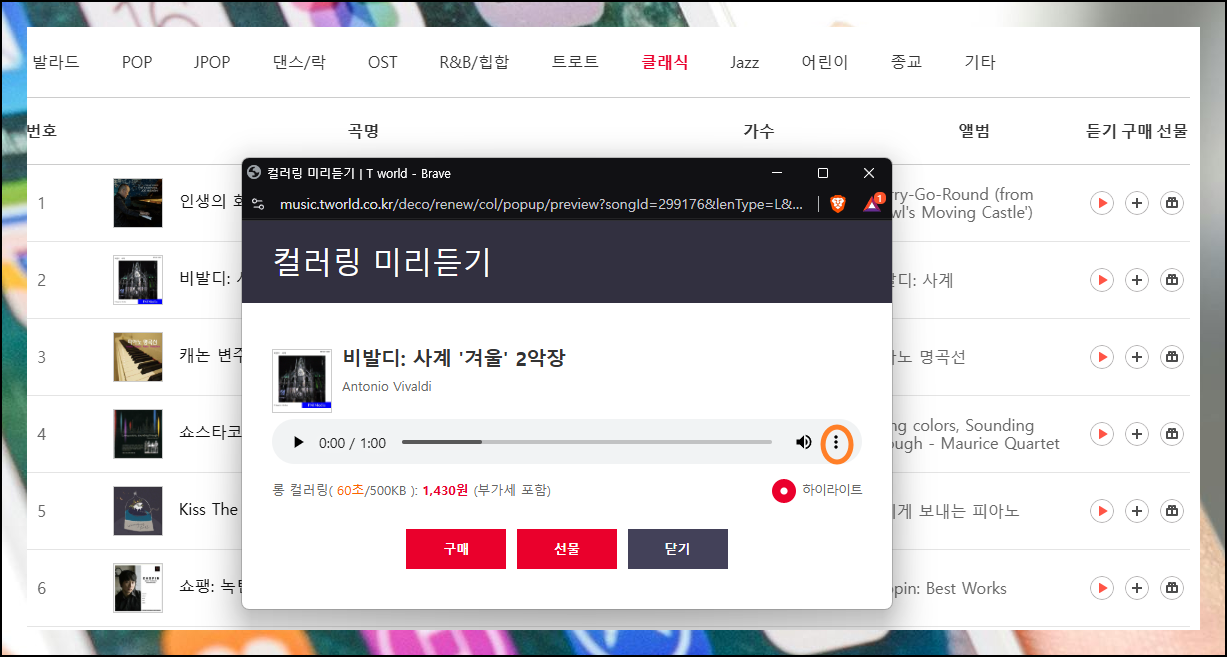The height and width of the screenshot is (657, 1227).
Task: Click album thumbnail of song 1
Action: [138, 203]
